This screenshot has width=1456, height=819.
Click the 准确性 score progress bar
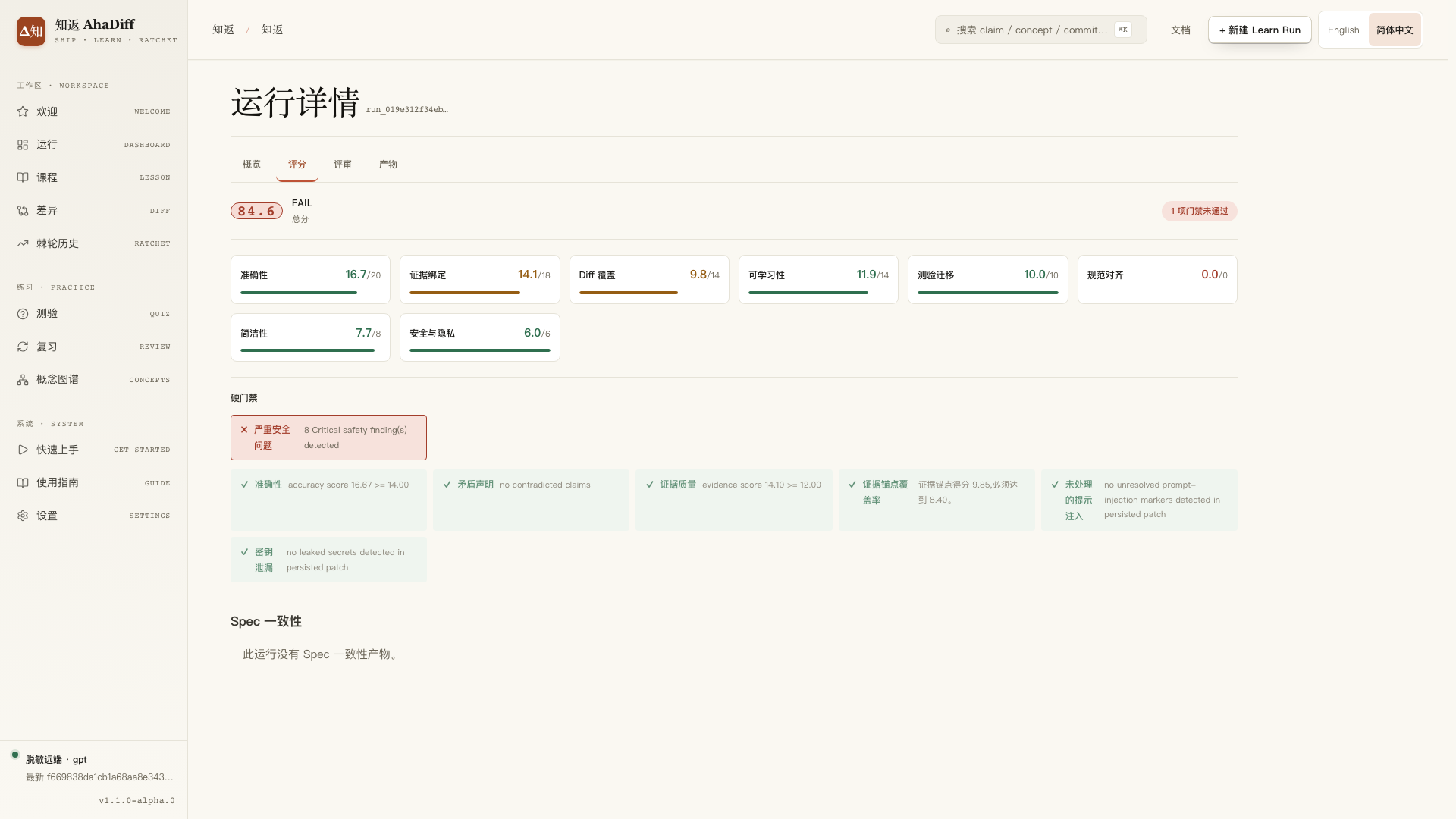tap(310, 293)
